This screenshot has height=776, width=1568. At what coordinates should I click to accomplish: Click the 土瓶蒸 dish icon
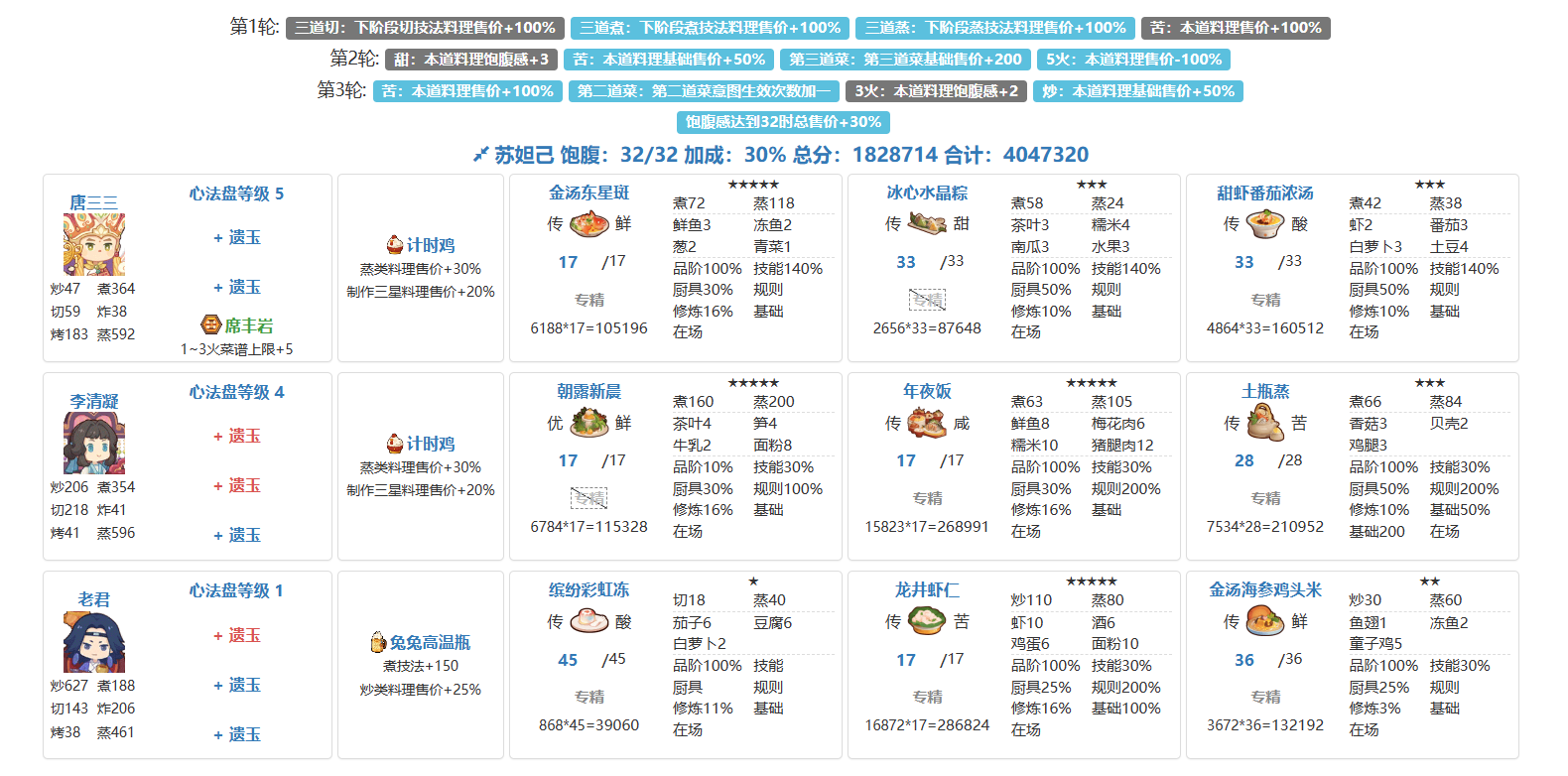tap(1265, 423)
